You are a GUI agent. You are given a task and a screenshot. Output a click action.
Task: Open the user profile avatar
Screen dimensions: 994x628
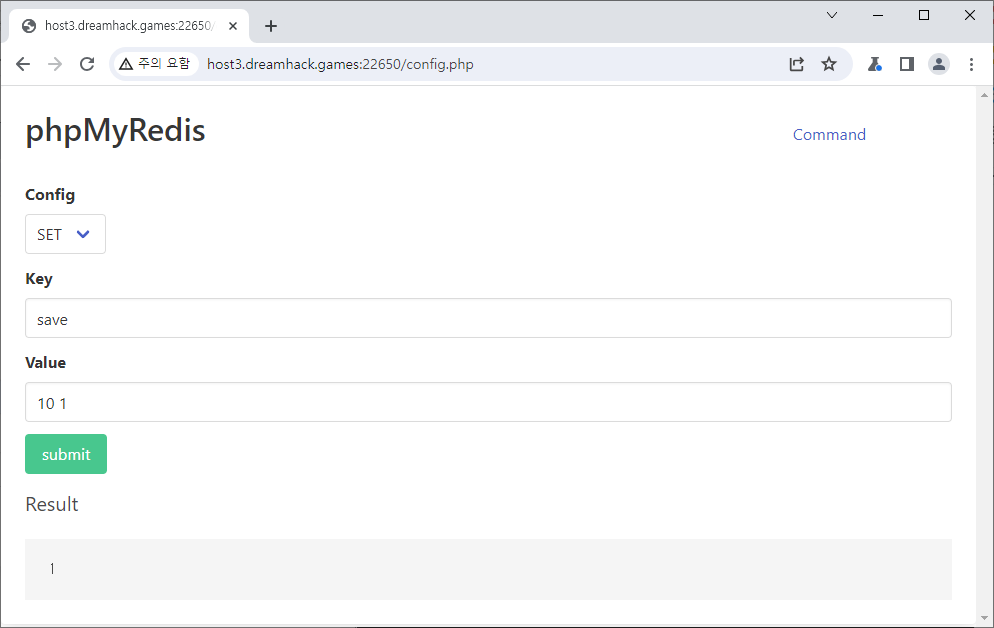click(939, 64)
